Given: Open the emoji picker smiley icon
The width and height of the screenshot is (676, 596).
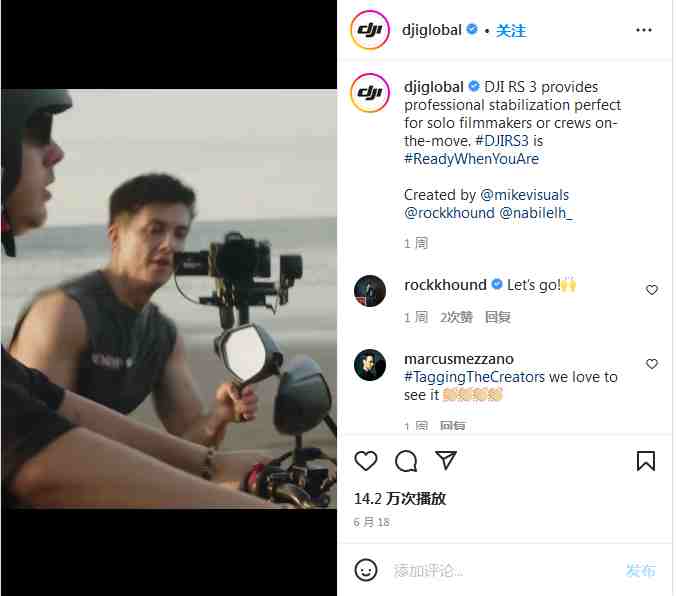Looking at the screenshot, I should point(366,570).
